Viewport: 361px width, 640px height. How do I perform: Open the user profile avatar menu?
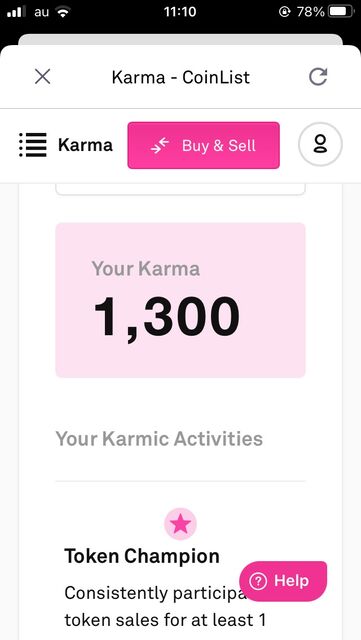coord(321,144)
